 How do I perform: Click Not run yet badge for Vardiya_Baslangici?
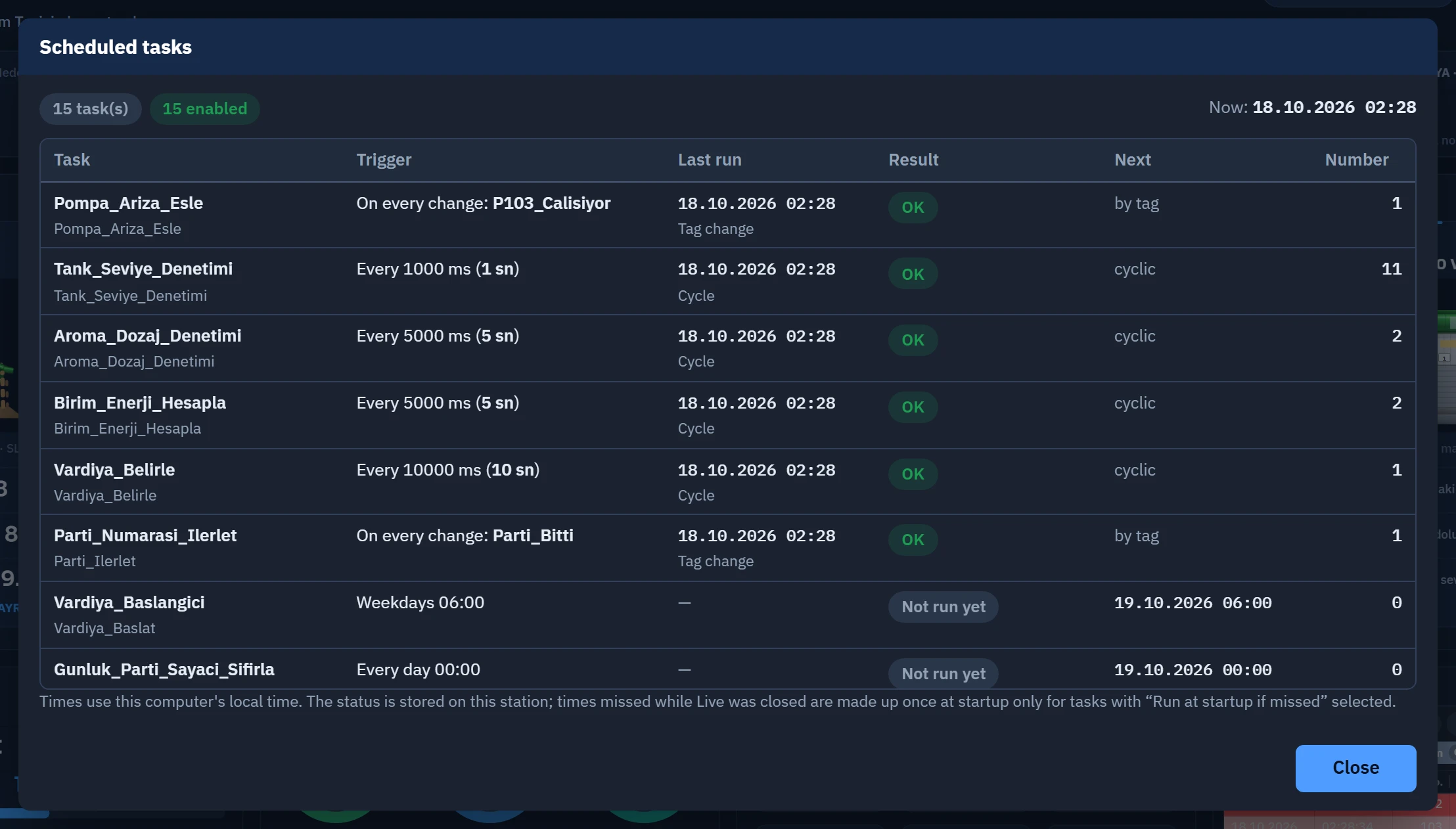[944, 606]
